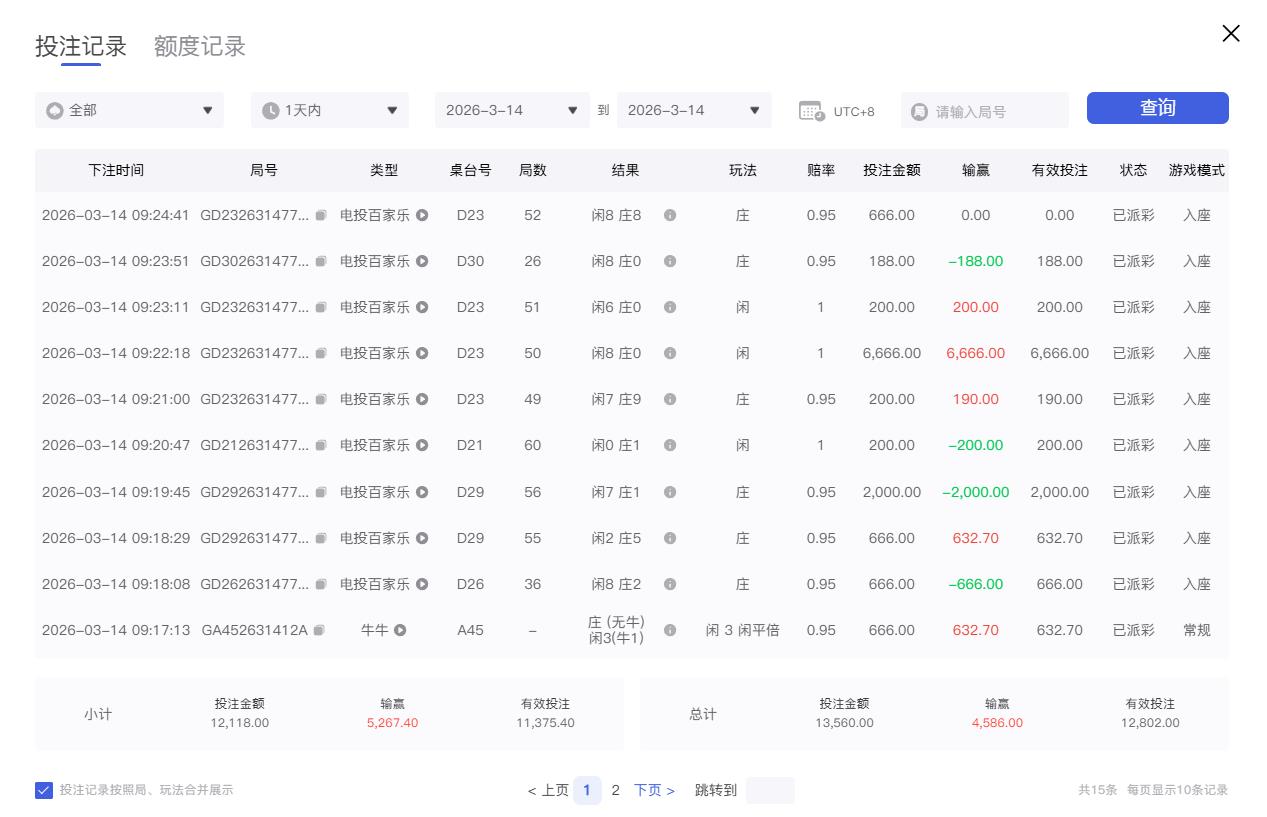Screen dimensions: 1267x817
Task: Click the info icon beside 庄(无牛) 闲3(牛1) result
Action: click(670, 630)
